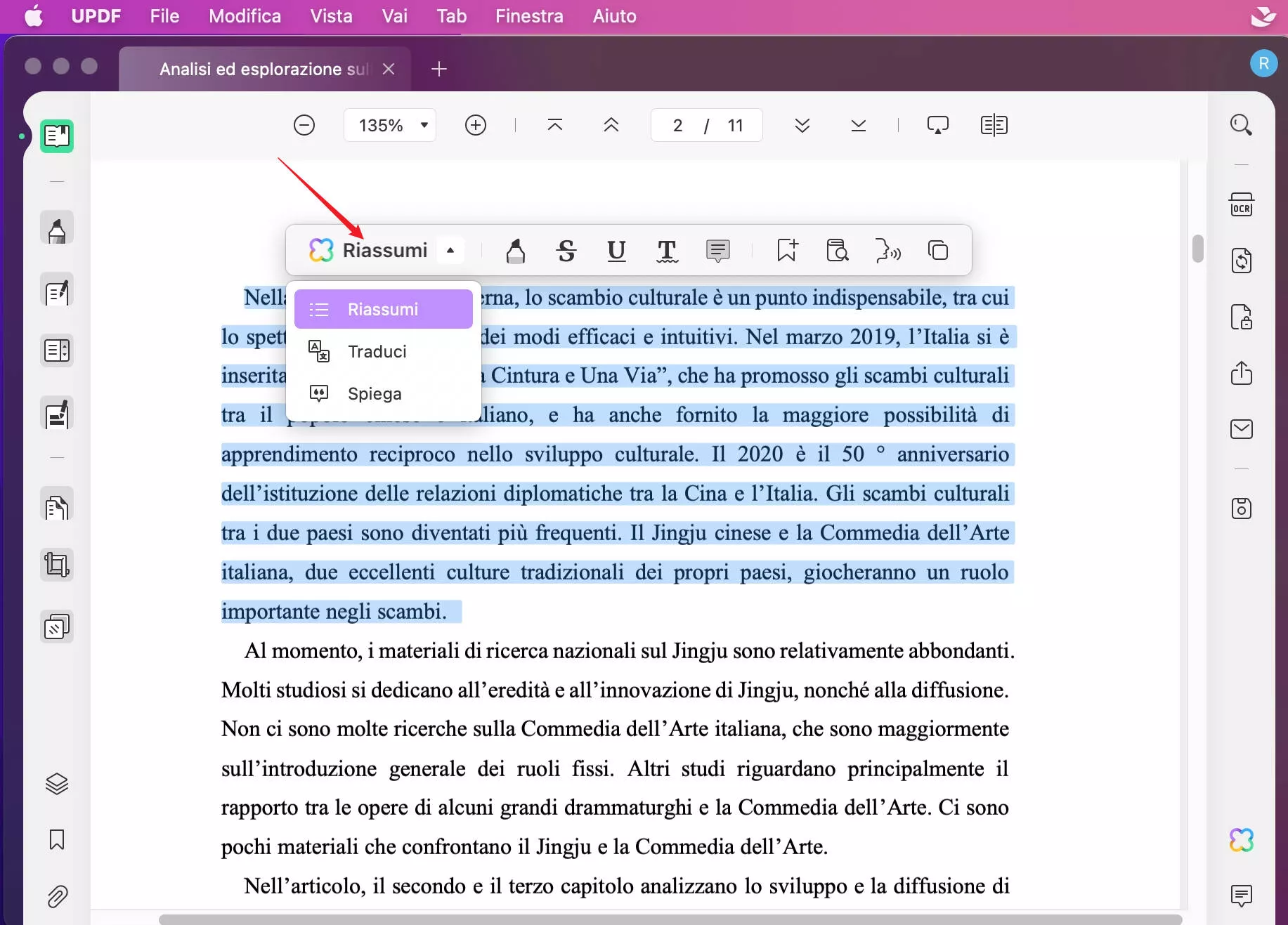
Task: Choose Spiega in the AI dropdown menu
Action: [x=384, y=393]
